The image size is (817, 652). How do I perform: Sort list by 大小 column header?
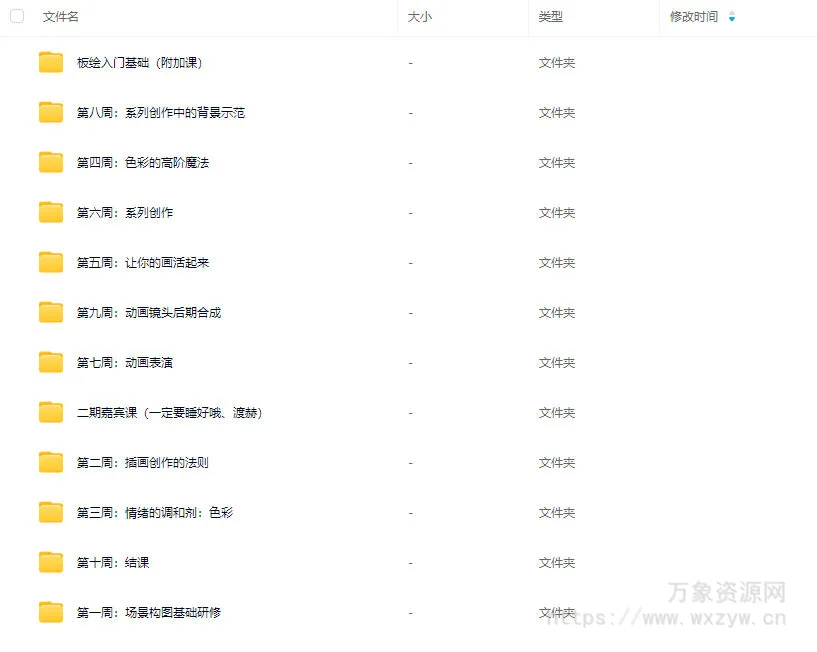tap(420, 17)
